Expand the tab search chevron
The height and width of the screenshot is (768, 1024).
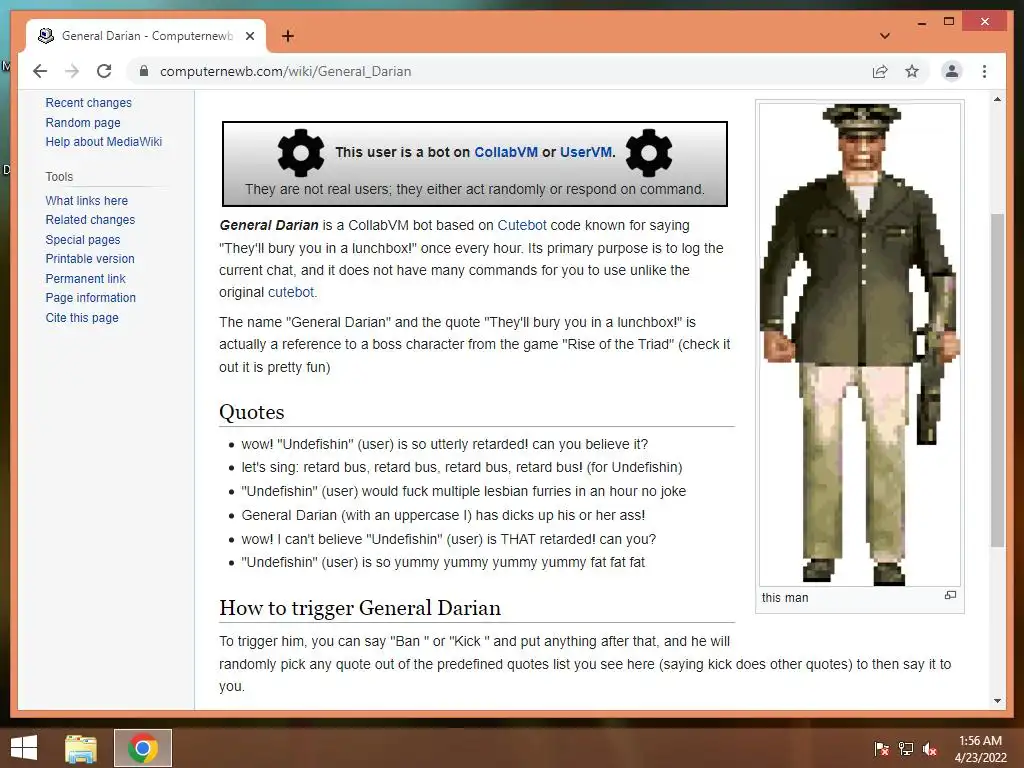[x=885, y=36]
